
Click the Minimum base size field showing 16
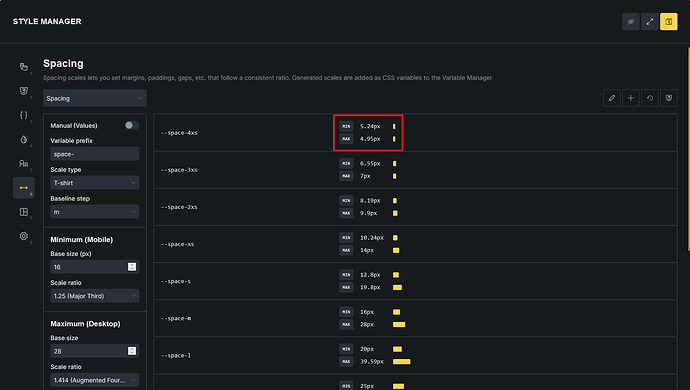point(95,267)
